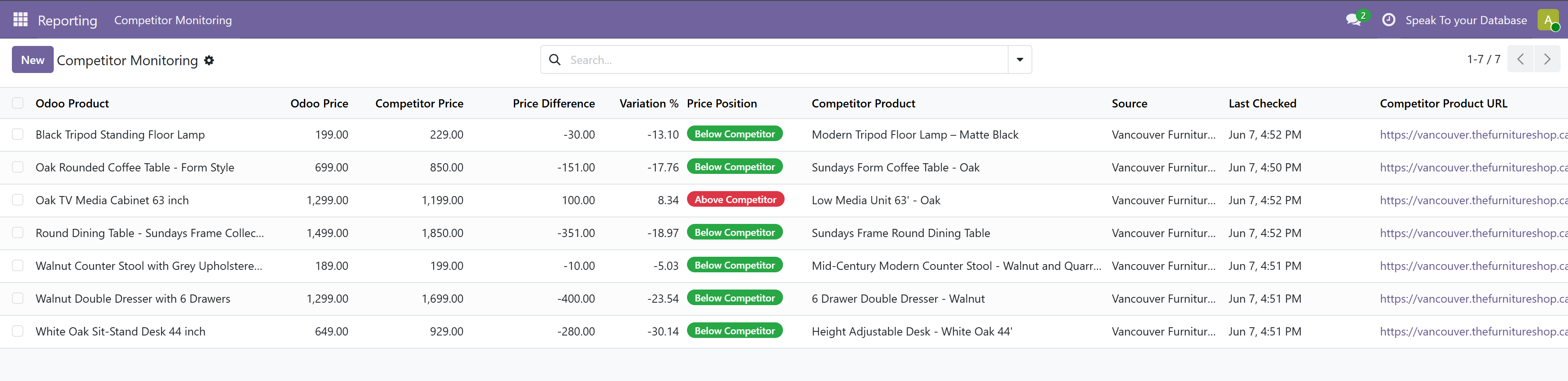This screenshot has width=1568, height=381.
Task: Click Odoo price 189.00
Action: (x=332, y=266)
